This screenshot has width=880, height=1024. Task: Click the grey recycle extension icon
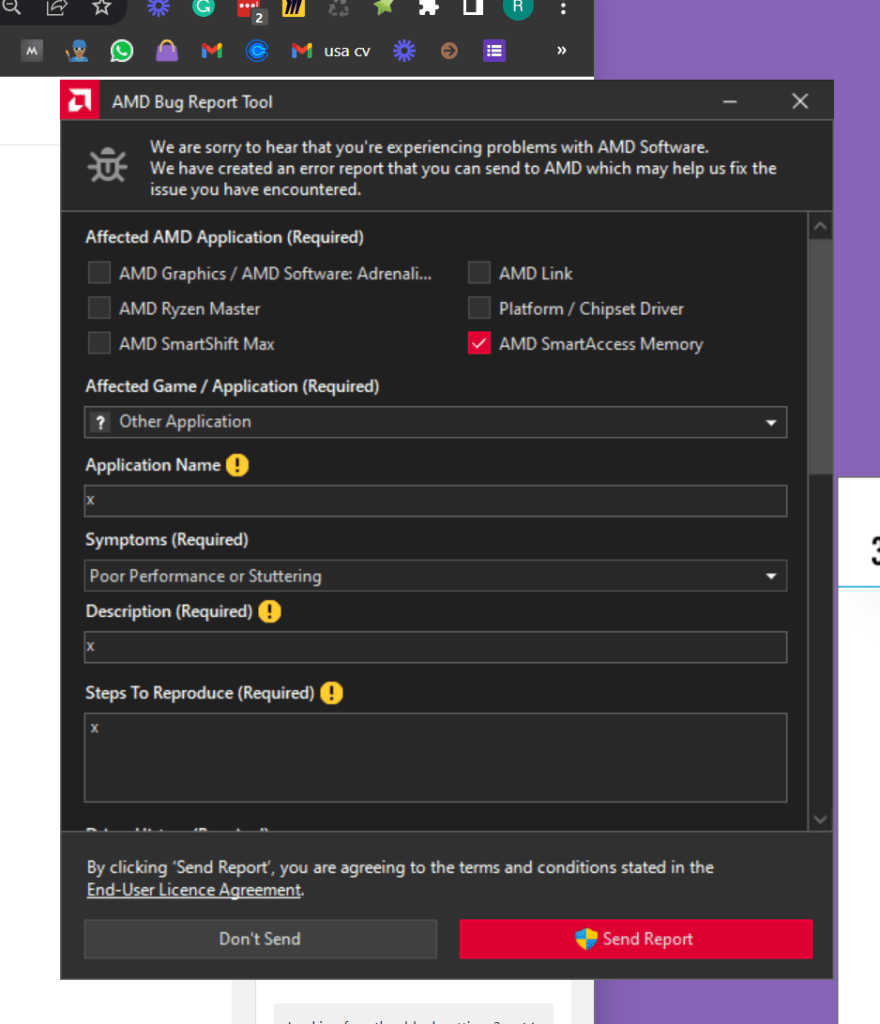(338, 7)
